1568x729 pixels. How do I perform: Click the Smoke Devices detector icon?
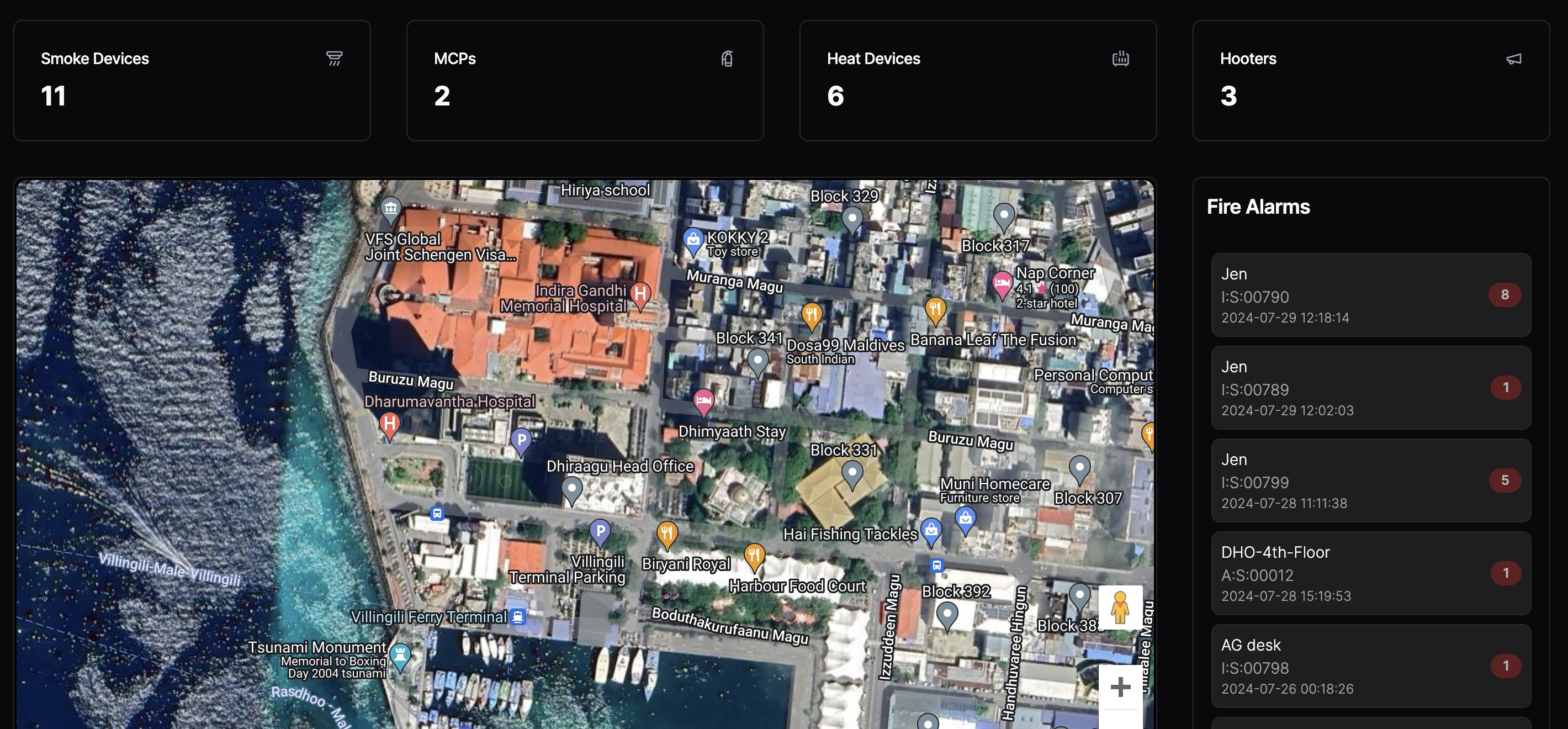[x=334, y=59]
